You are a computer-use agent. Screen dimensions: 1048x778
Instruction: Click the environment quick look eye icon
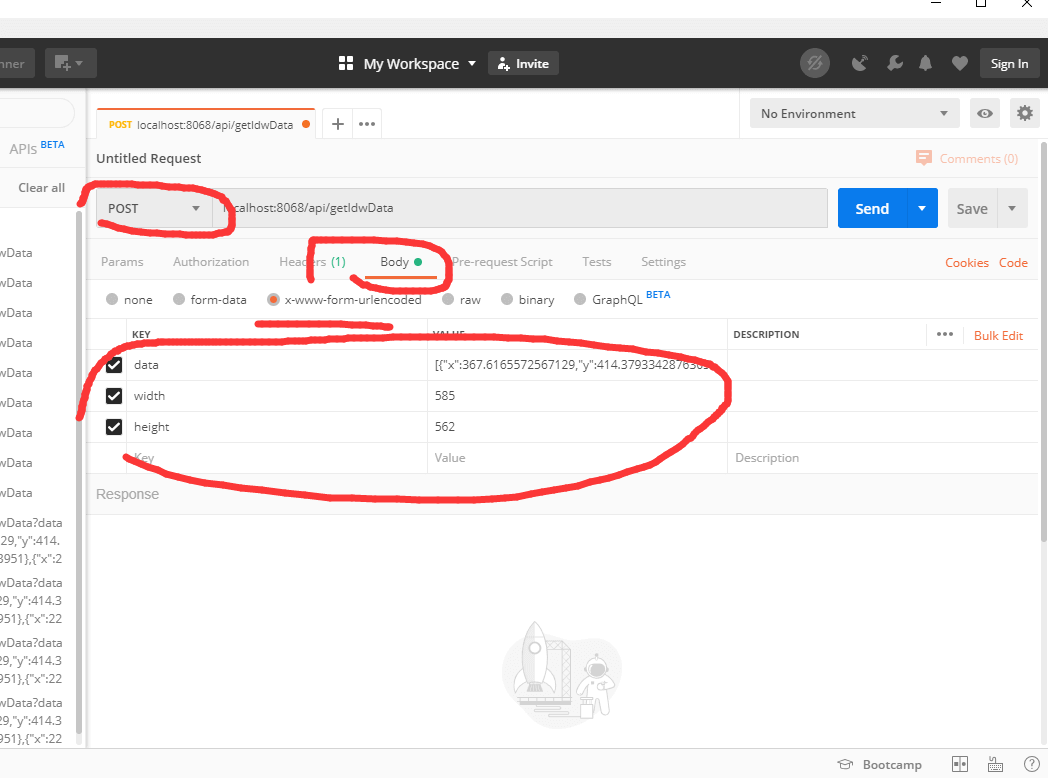point(985,114)
